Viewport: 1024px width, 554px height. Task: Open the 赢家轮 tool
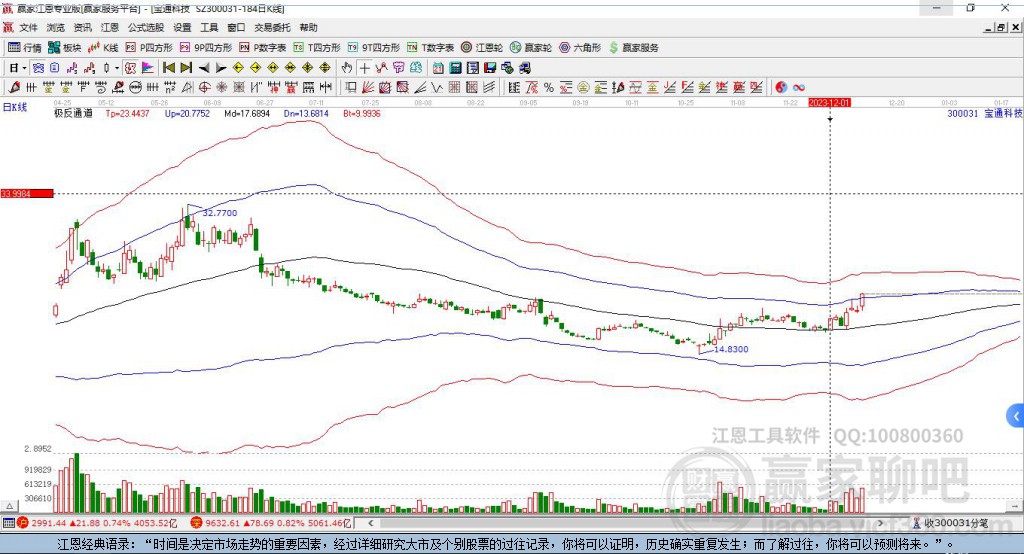[x=531, y=48]
